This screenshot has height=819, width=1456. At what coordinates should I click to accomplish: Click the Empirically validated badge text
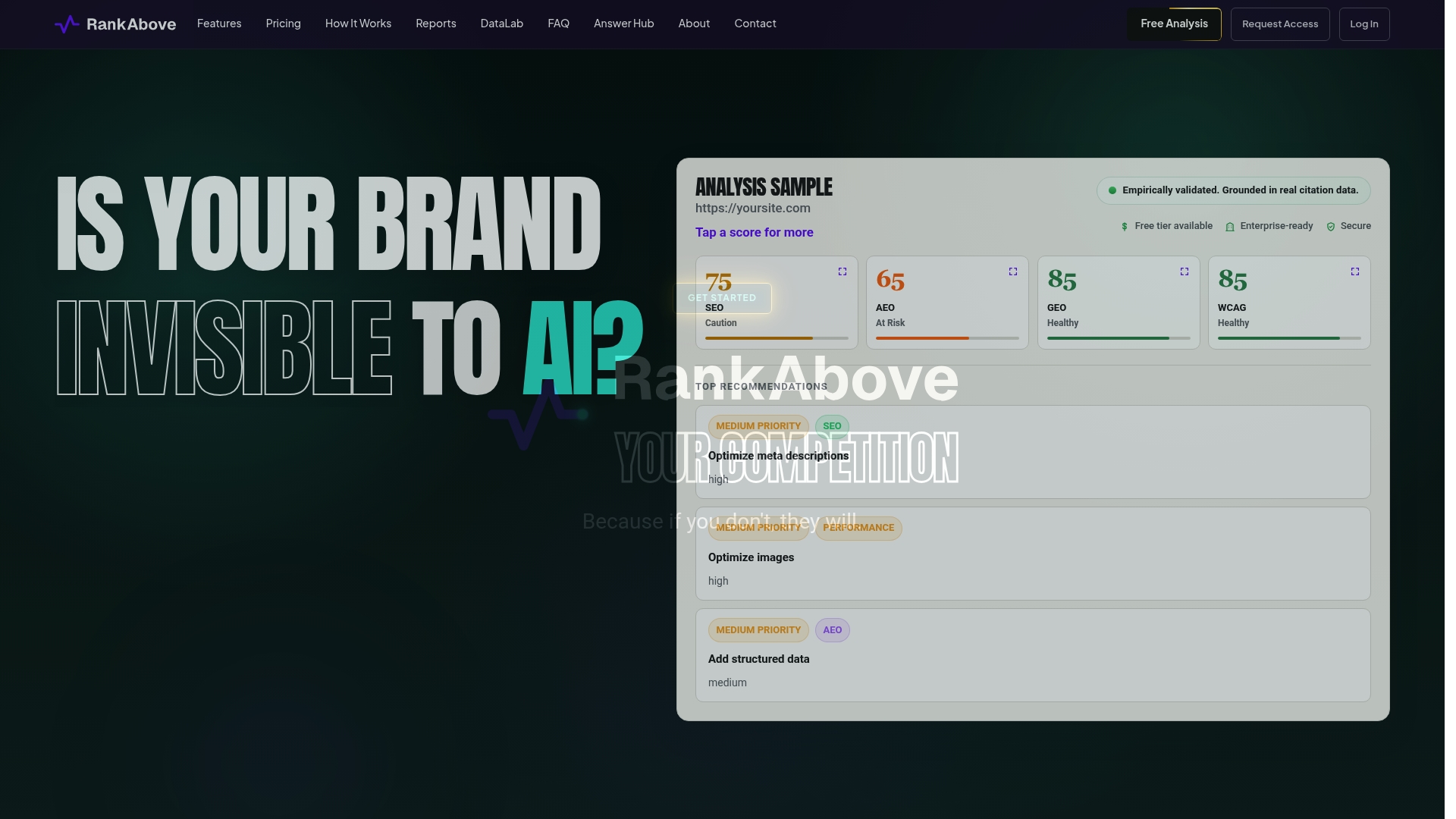tap(1240, 190)
